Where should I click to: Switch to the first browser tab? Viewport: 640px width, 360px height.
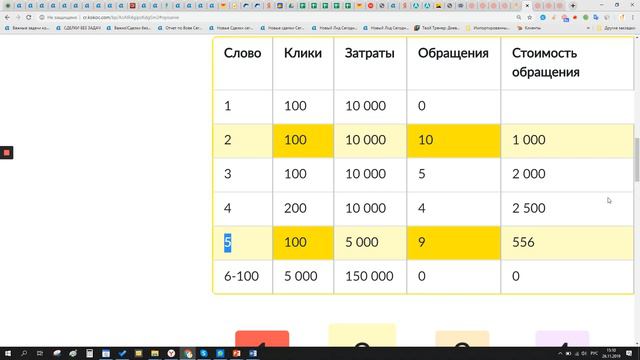8,6
